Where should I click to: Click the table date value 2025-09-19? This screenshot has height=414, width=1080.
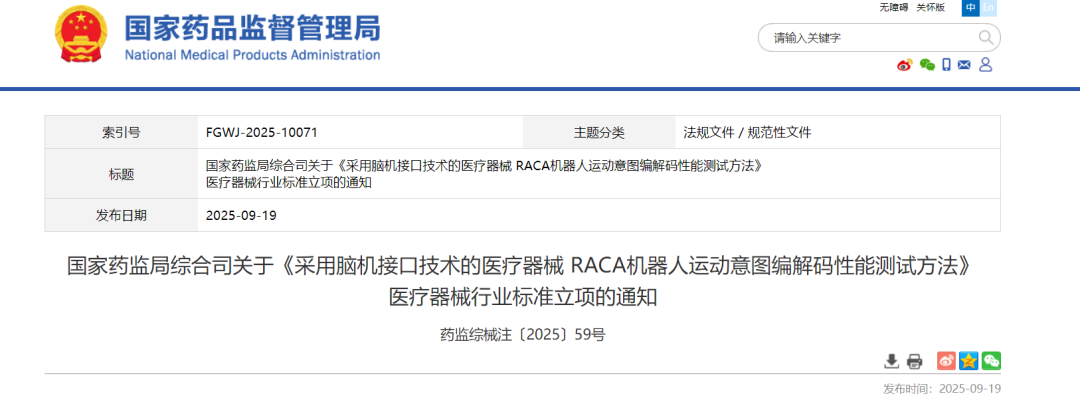pos(241,216)
